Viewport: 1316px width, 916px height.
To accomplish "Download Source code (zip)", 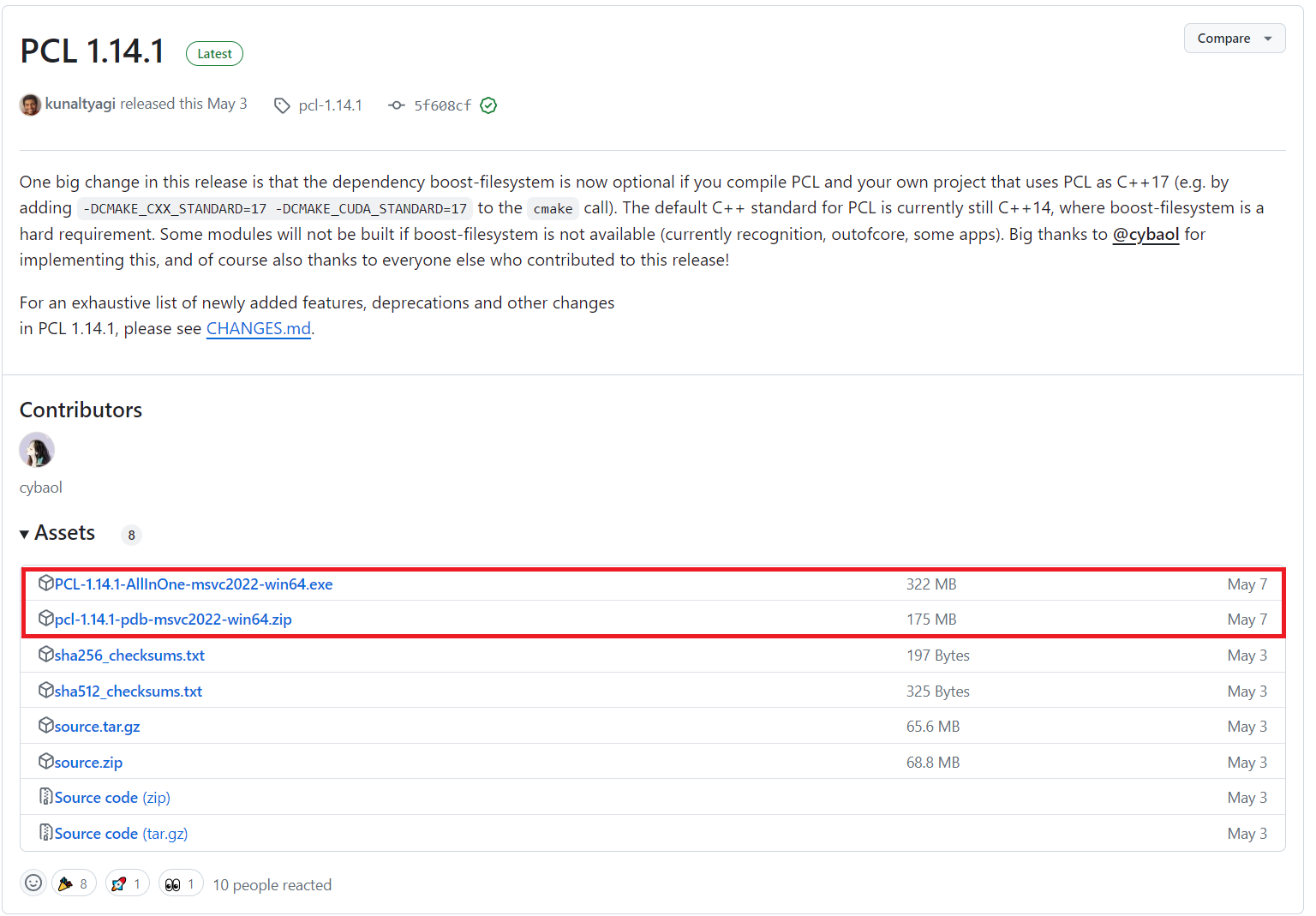I will click(x=112, y=798).
